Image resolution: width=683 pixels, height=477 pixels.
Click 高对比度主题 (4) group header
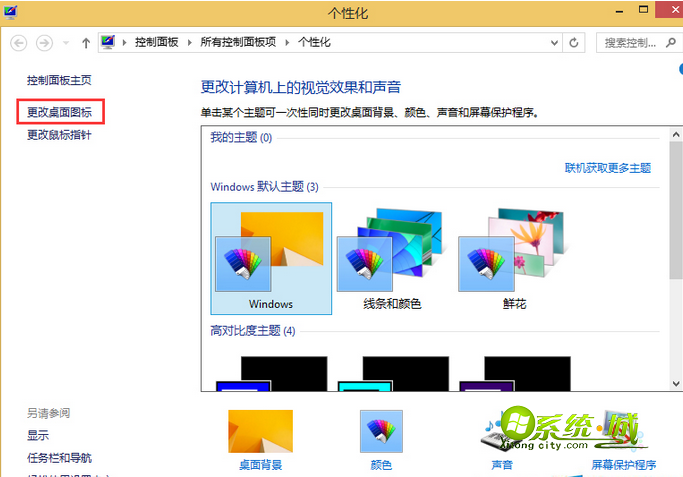[x=253, y=331]
